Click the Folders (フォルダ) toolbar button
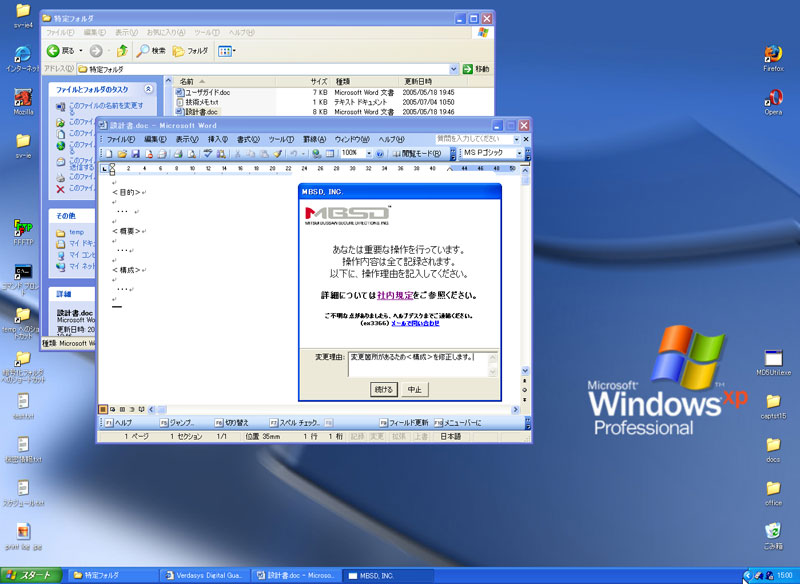The image size is (800, 584). point(190,50)
